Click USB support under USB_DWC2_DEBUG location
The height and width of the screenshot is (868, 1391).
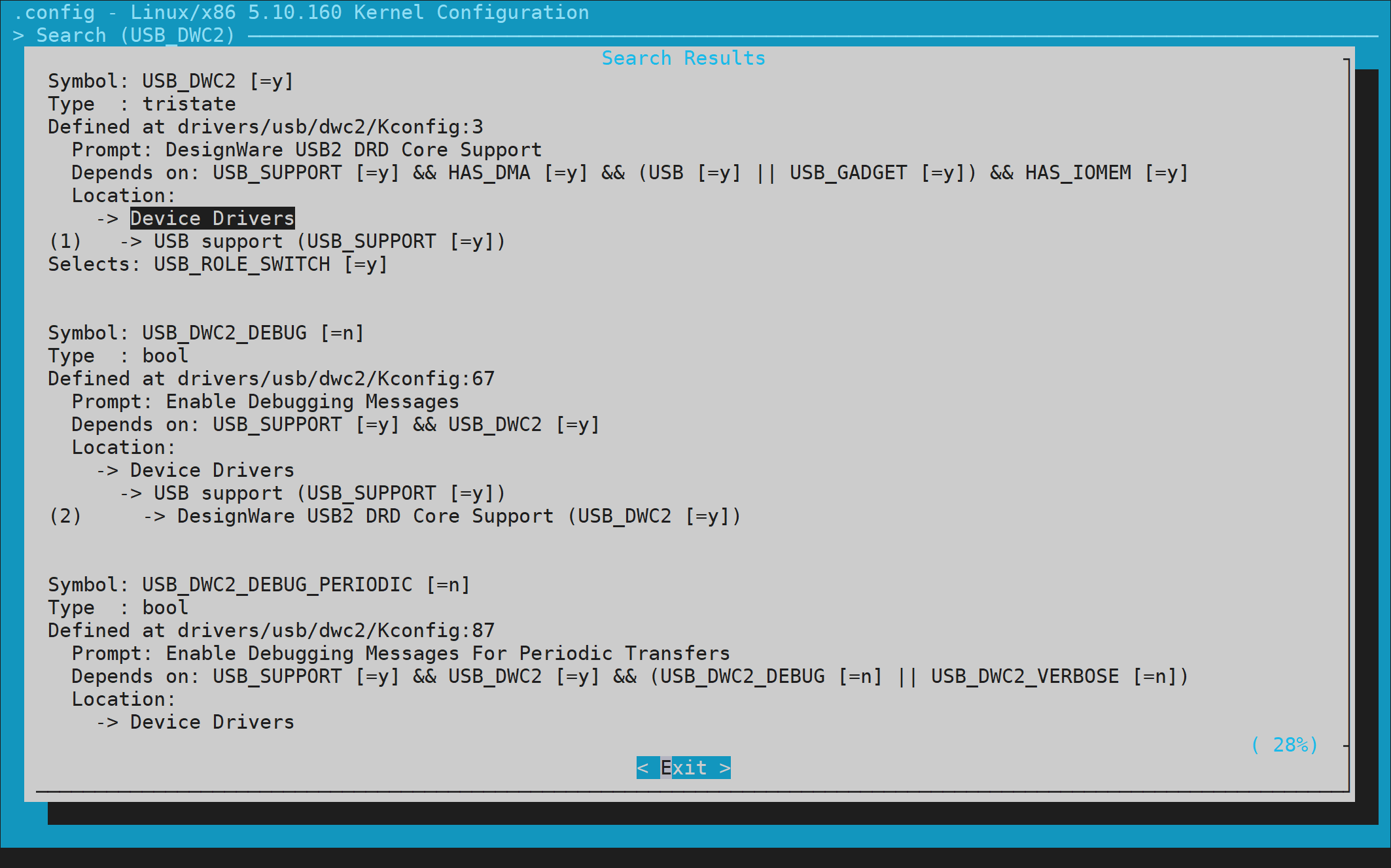[x=329, y=493]
